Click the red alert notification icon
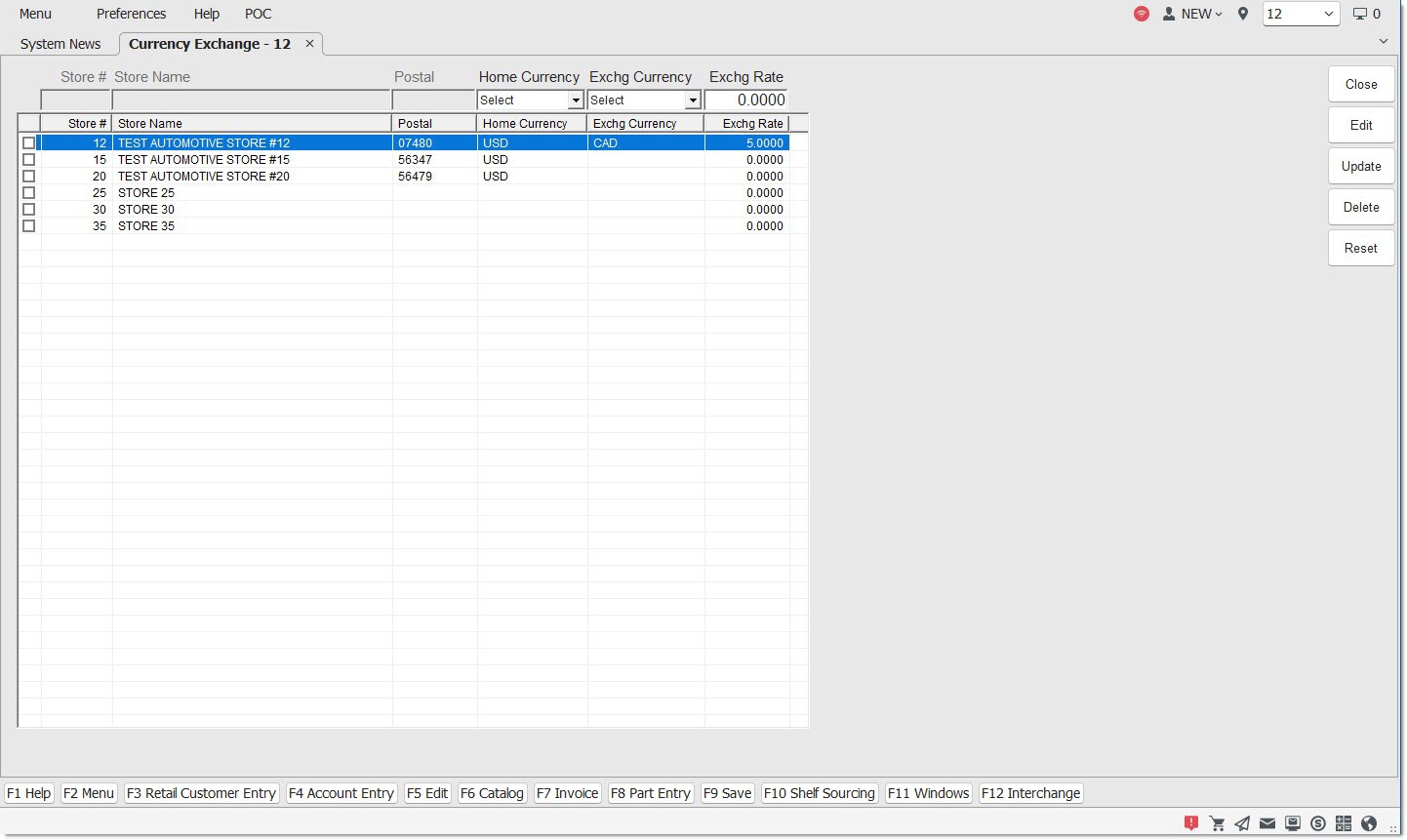 (1191, 823)
